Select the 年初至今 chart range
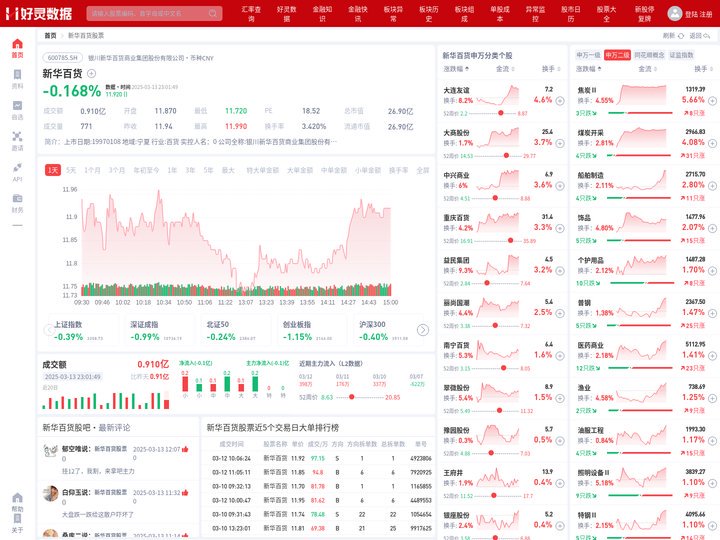Viewport: 720px width, 540px height. [x=146, y=170]
